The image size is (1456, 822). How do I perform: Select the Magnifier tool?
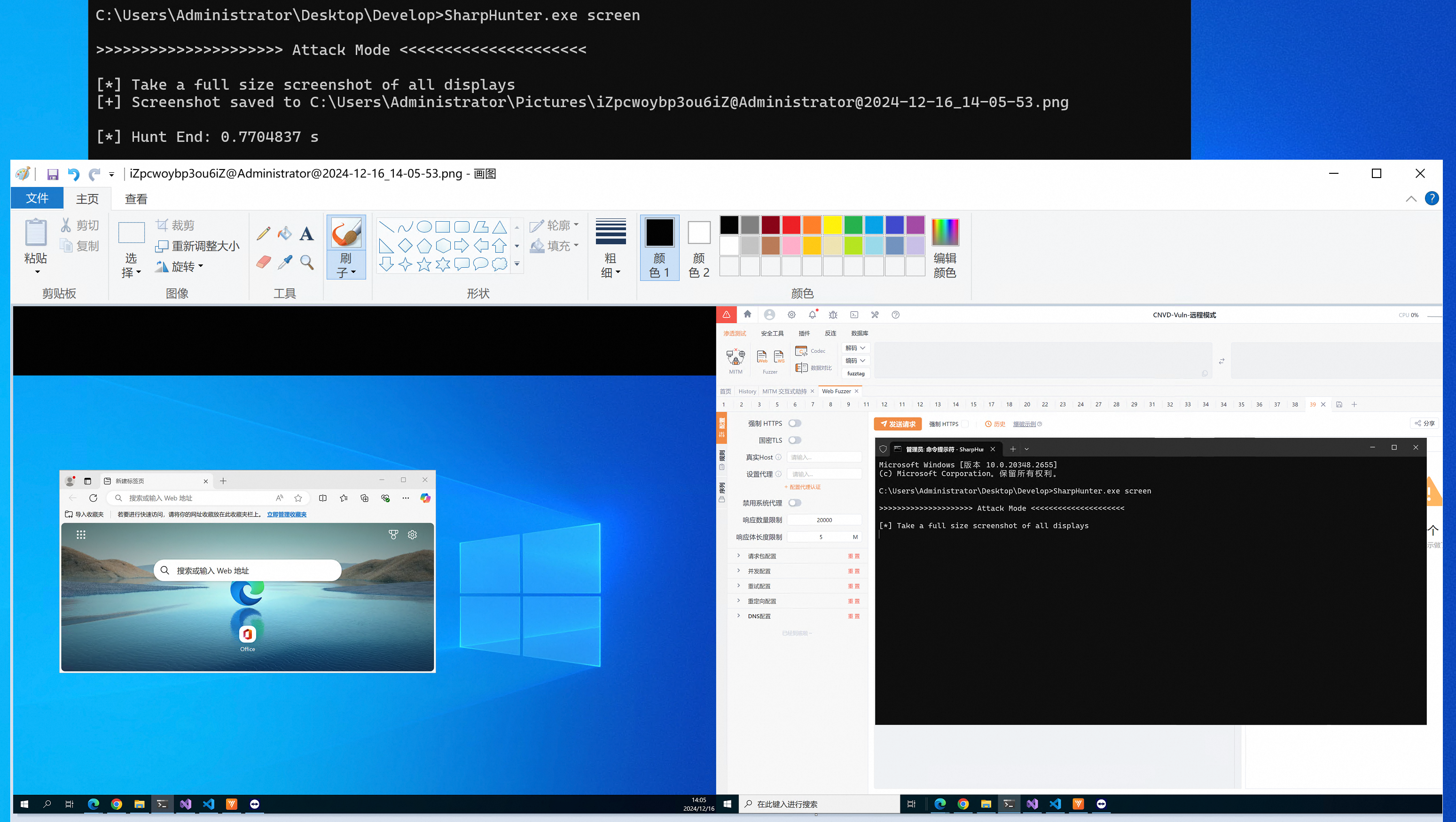pyautogui.click(x=307, y=262)
